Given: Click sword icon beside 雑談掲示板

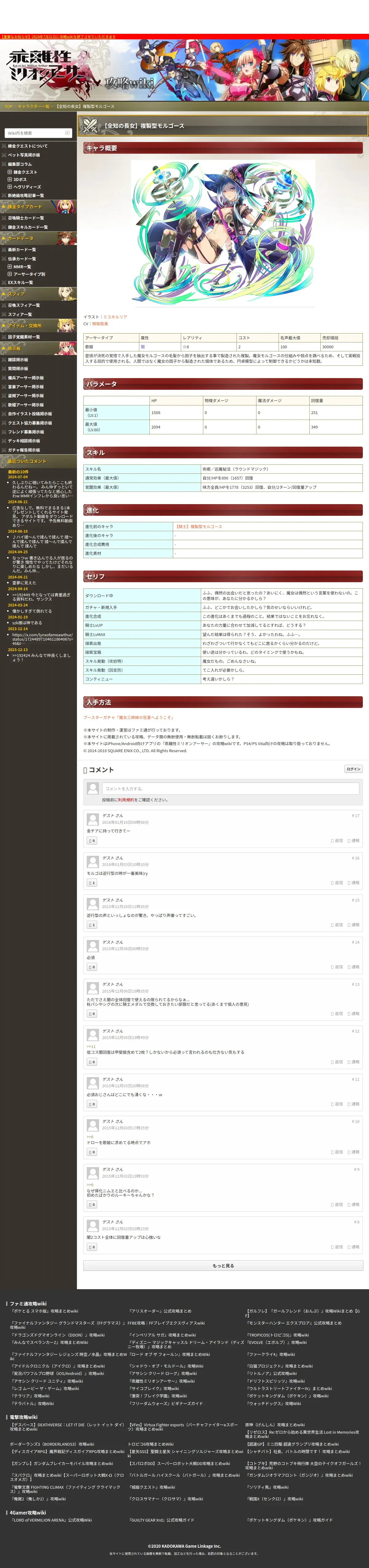Looking at the screenshot, I should coord(4,360).
